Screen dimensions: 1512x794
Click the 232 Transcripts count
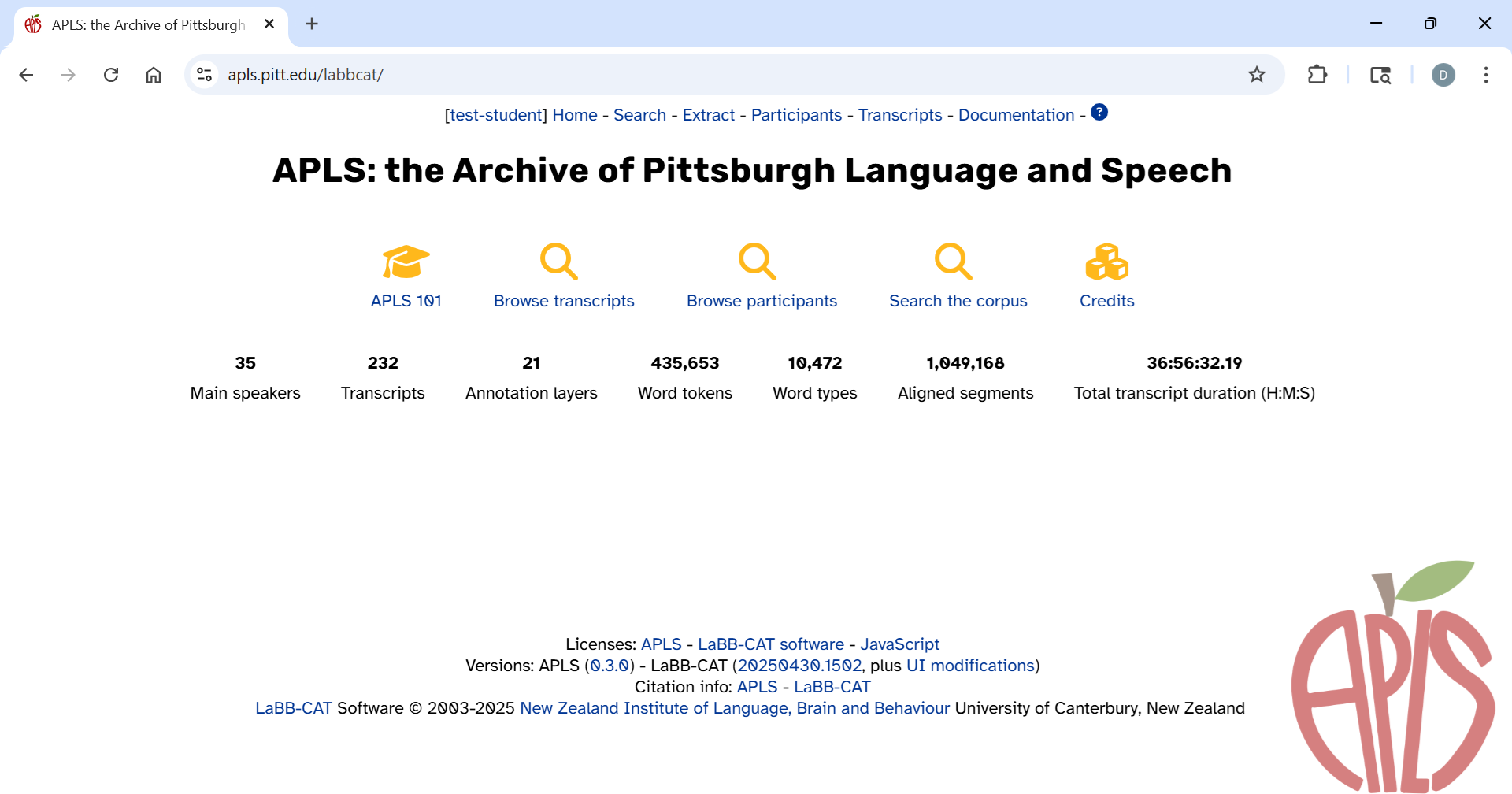tap(383, 363)
